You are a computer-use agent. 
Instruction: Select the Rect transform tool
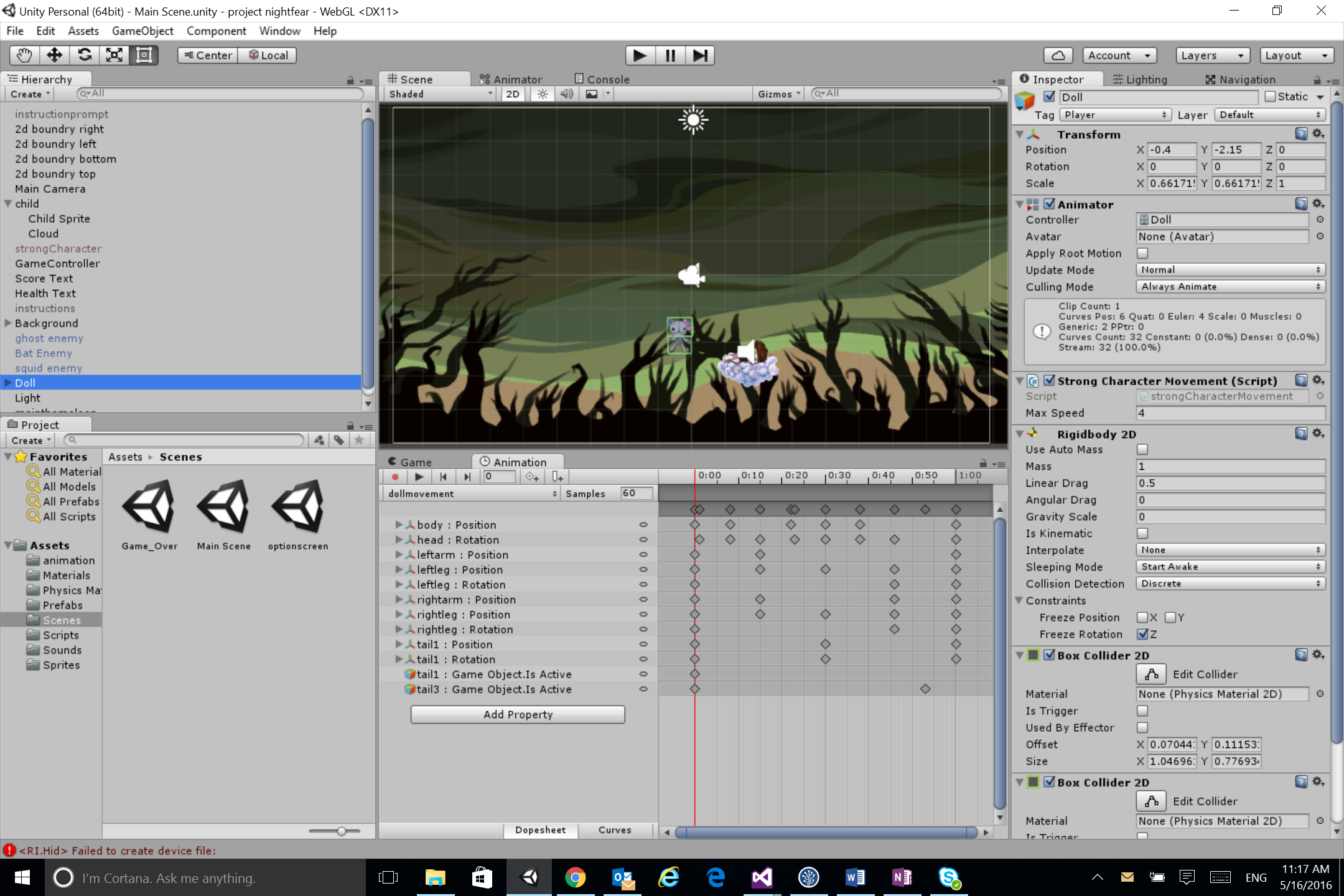click(144, 55)
